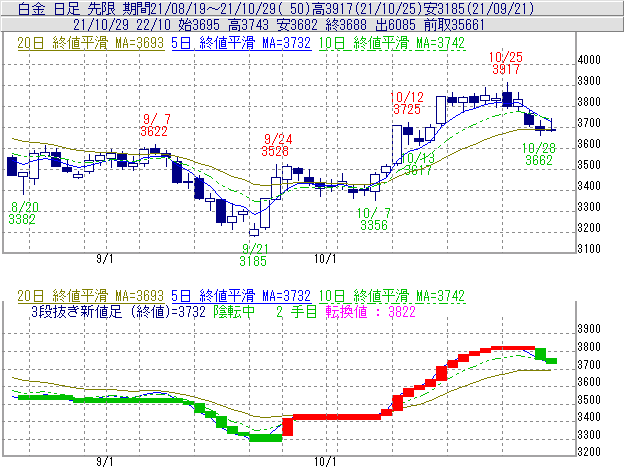624x475 pixels.
Task: Select the lower chart's 20日 終値平滑 MA=3693 legend
Action: (x=90, y=296)
